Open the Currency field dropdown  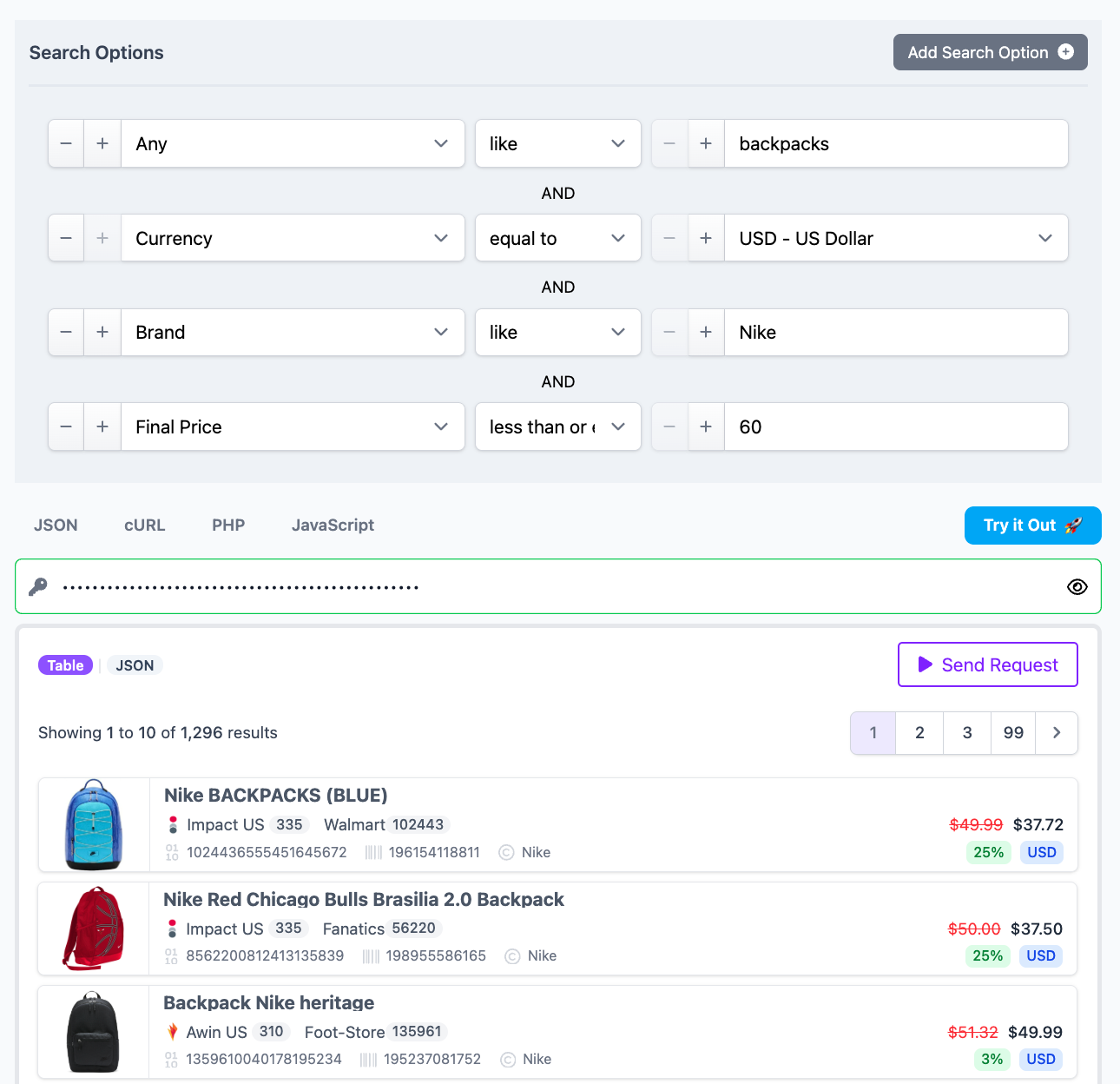point(293,238)
